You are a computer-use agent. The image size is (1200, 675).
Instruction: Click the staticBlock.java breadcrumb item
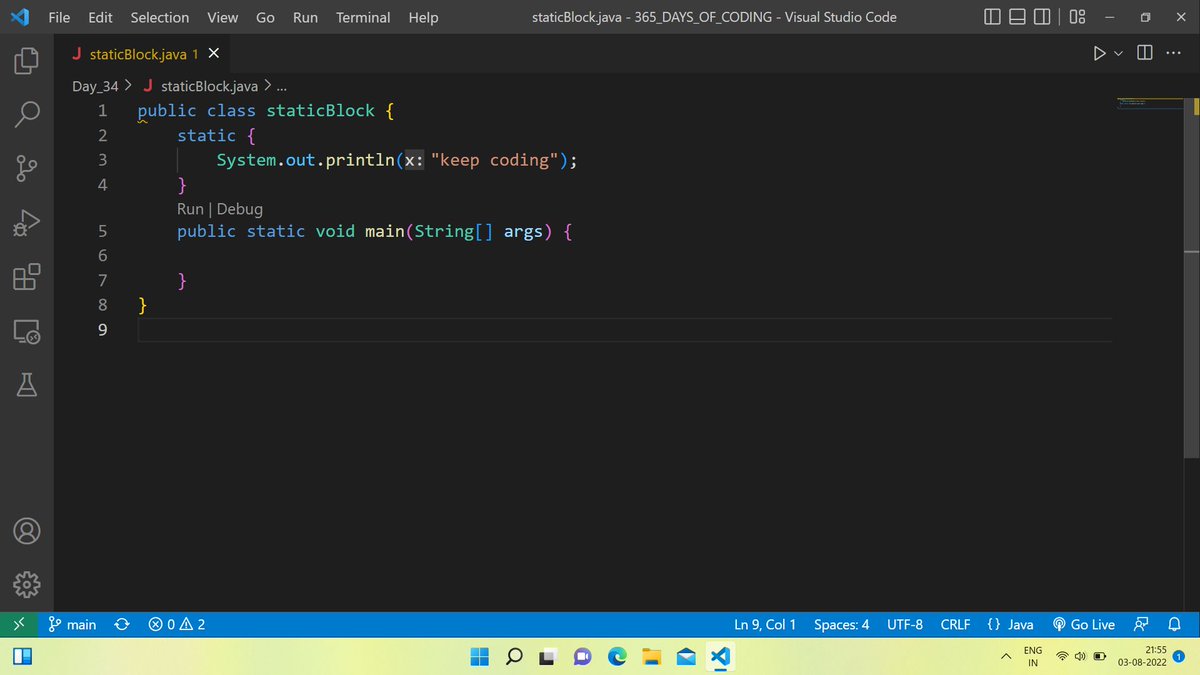coord(201,86)
